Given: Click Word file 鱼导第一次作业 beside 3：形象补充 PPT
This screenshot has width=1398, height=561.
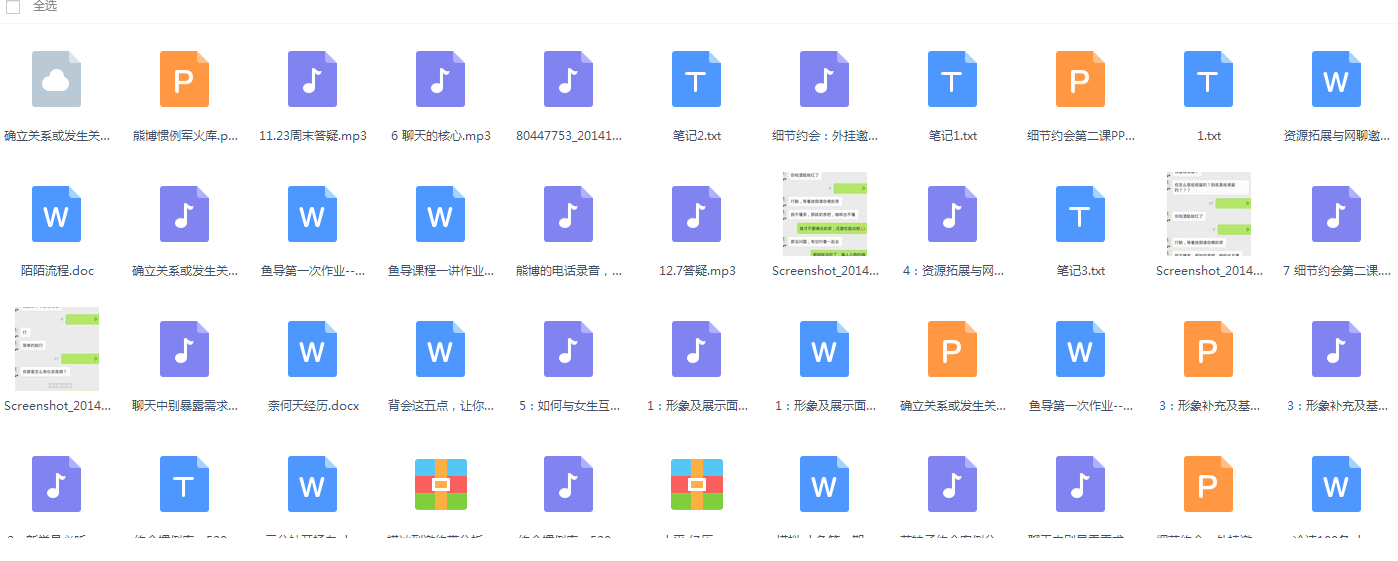Looking at the screenshot, I should [1080, 349].
